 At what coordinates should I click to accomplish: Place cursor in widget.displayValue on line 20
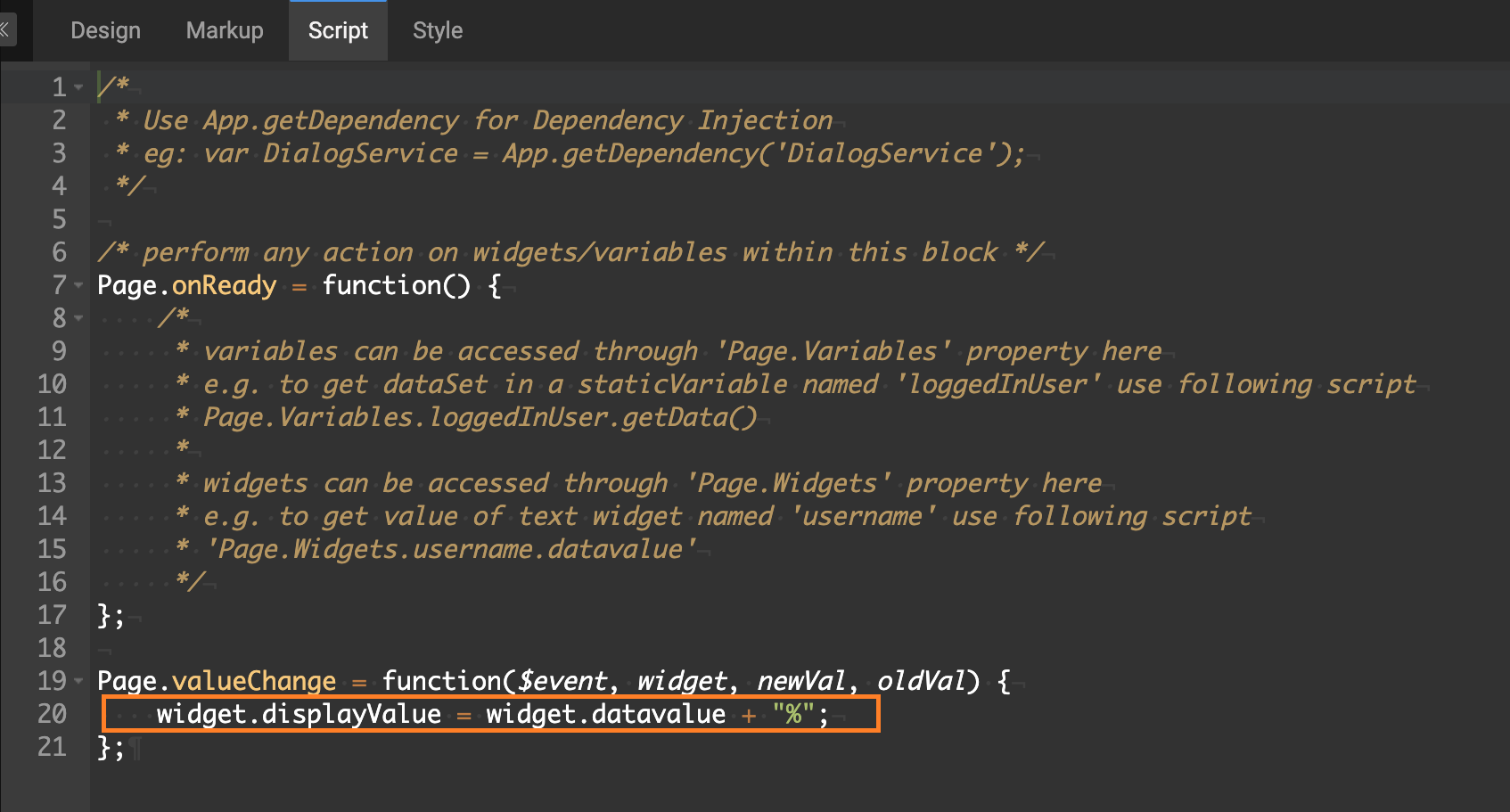[299, 714]
